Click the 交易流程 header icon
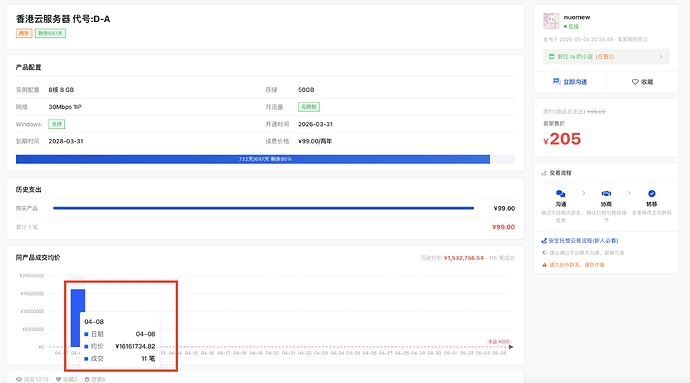 (x=544, y=173)
